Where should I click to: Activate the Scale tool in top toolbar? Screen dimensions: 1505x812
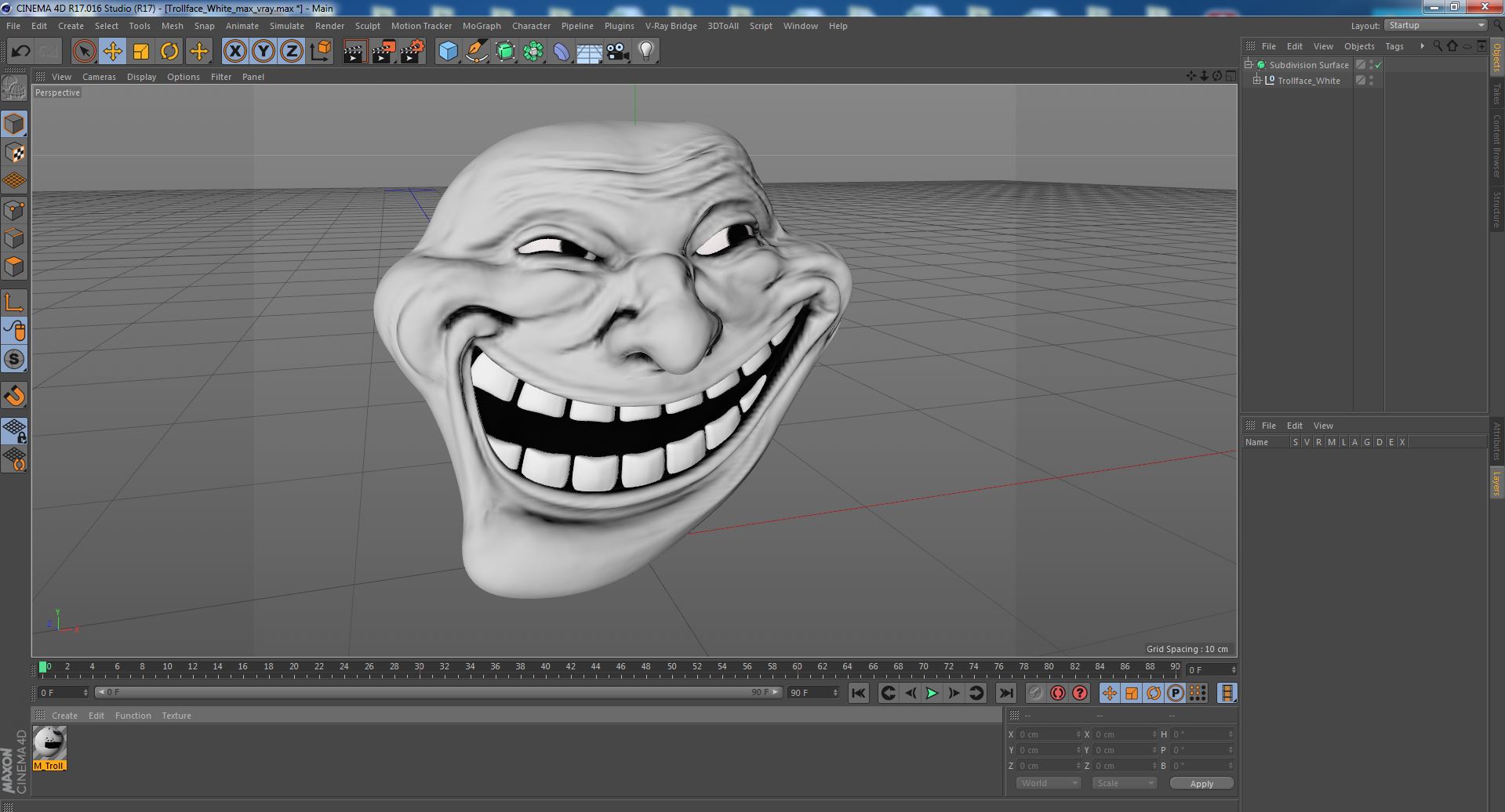click(141, 52)
